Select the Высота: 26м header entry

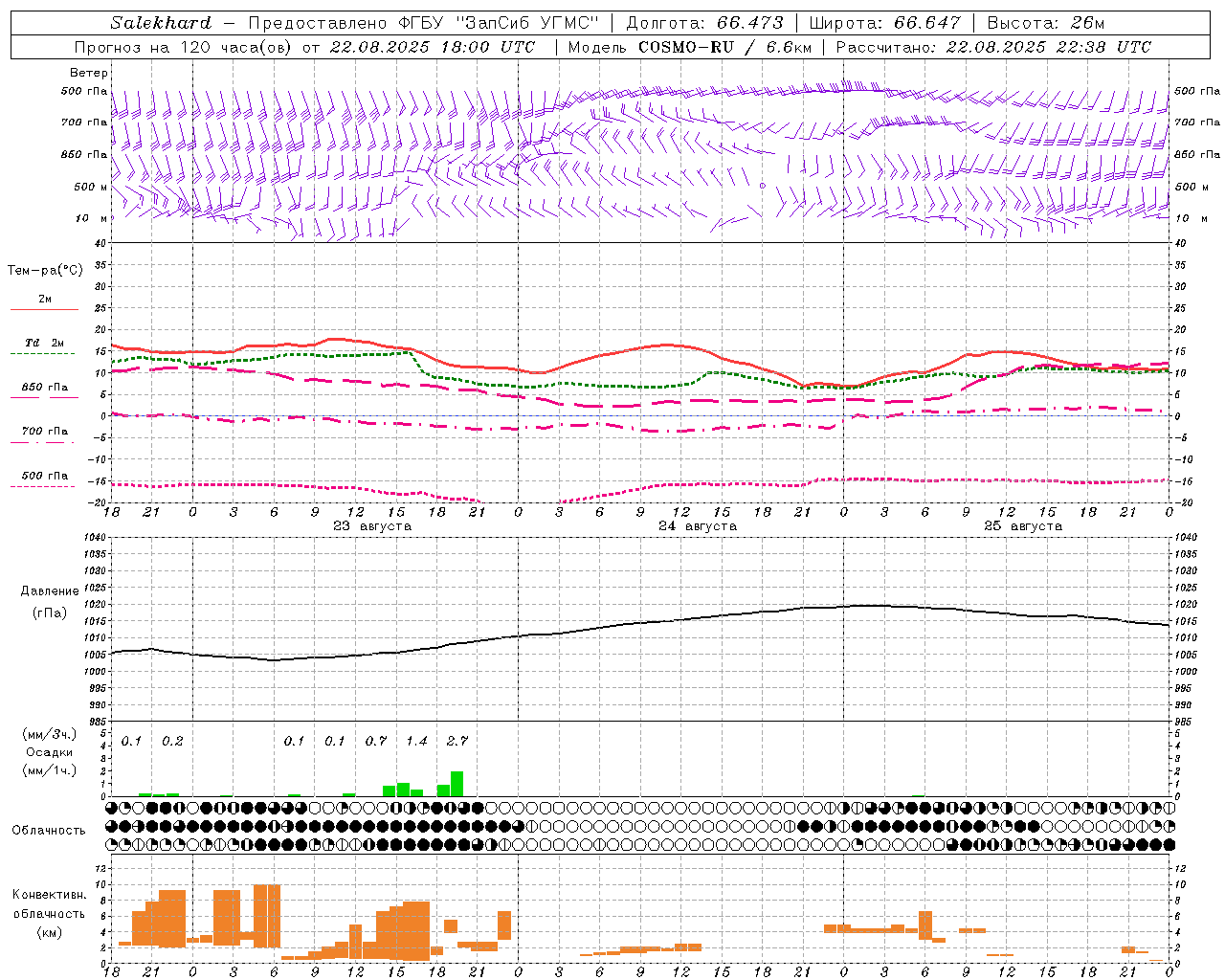pyautogui.click(x=1046, y=23)
